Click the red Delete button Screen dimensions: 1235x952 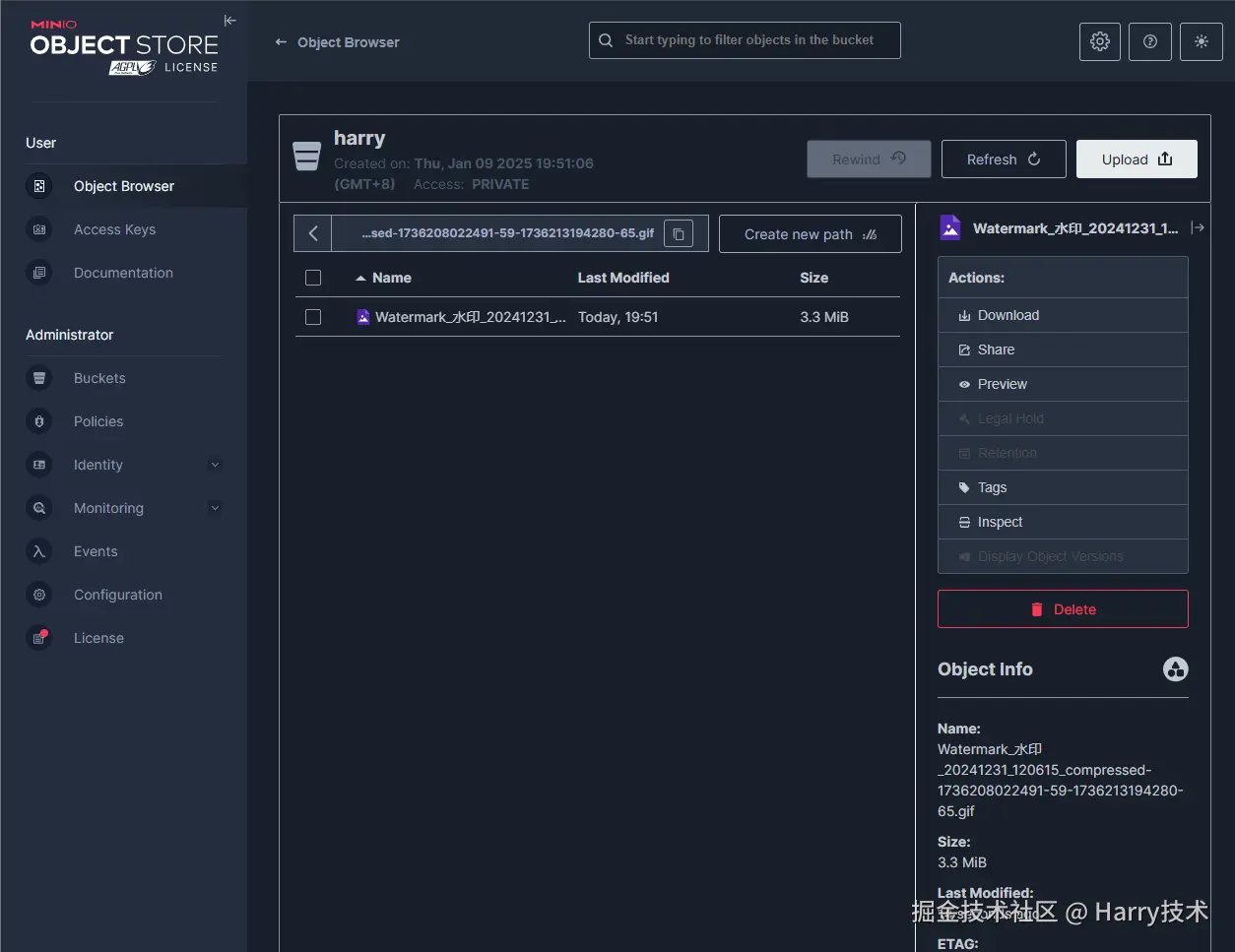1063,609
